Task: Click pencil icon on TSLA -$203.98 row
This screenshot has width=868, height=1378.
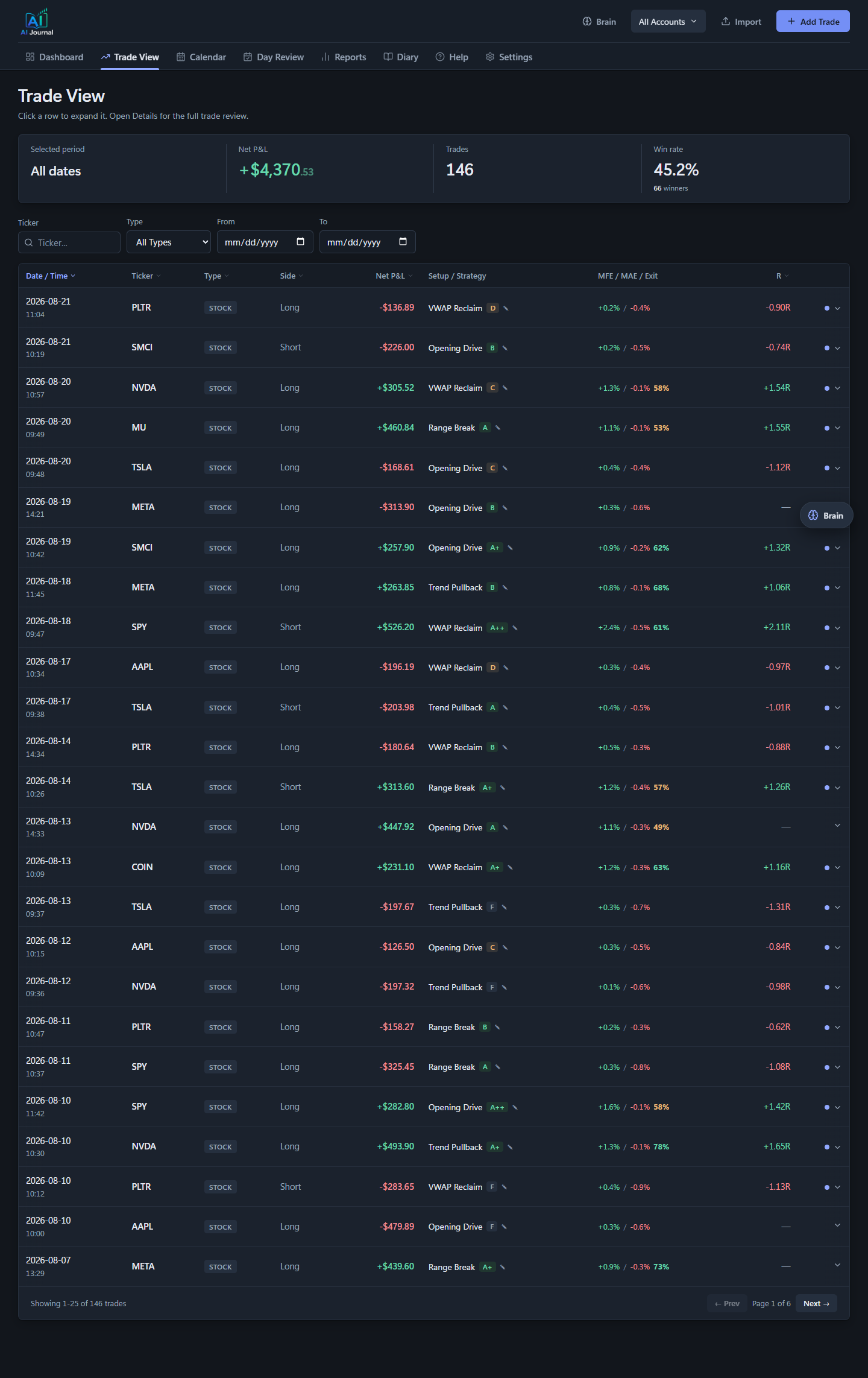Action: click(505, 707)
